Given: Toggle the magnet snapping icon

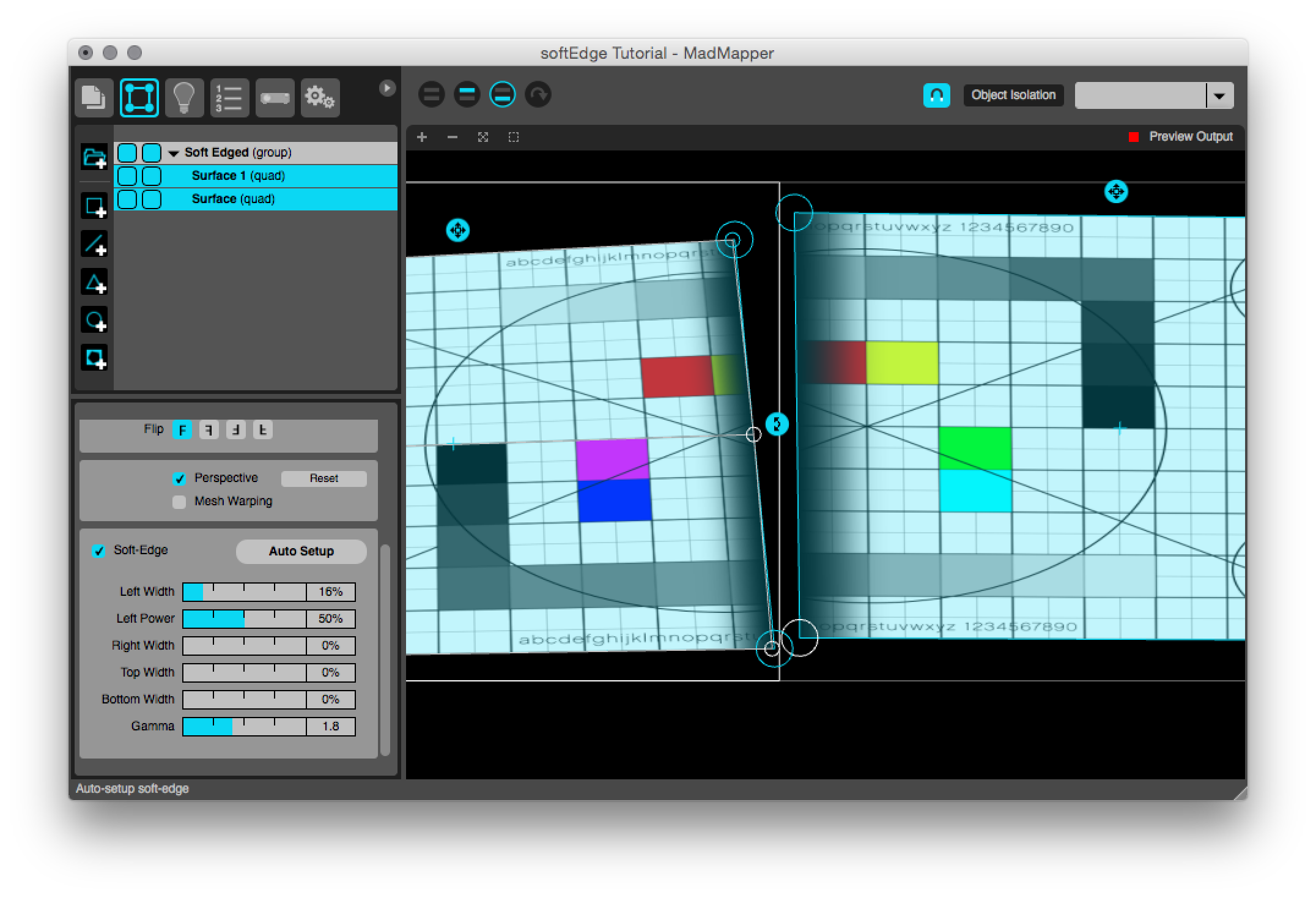Looking at the screenshot, I should point(936,95).
